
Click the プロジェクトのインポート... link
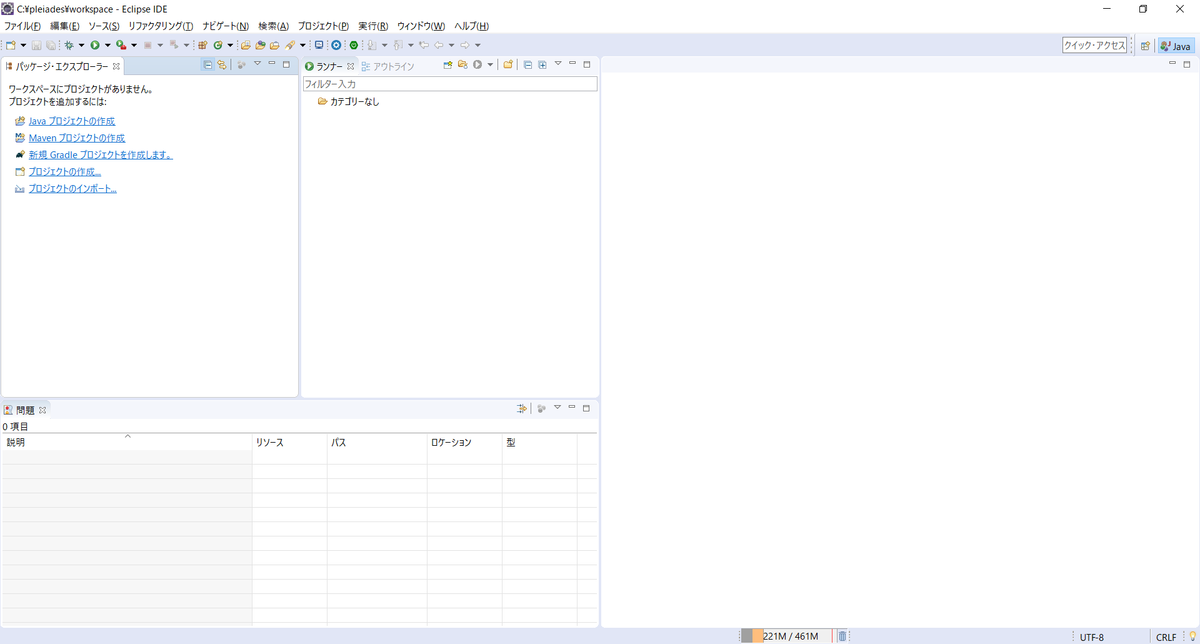pos(73,189)
